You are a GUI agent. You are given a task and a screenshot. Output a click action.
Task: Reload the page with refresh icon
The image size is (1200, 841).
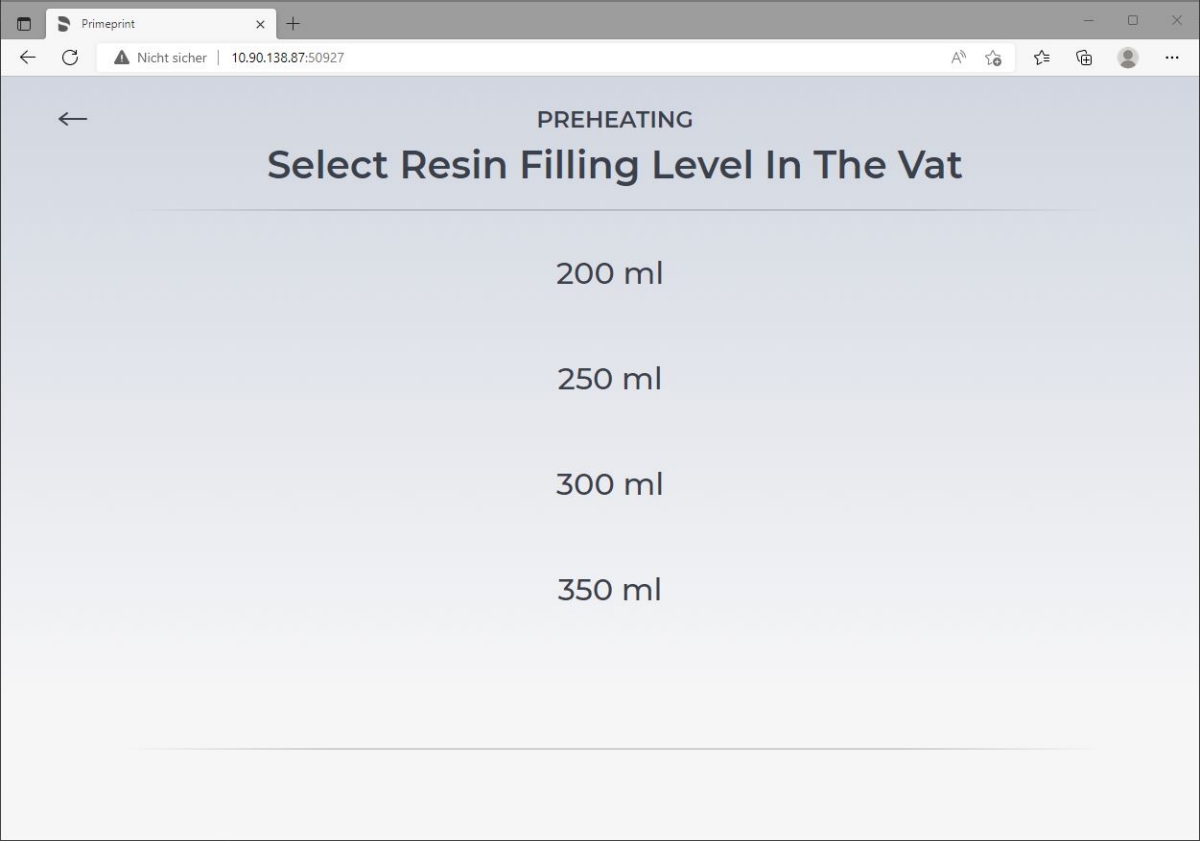point(70,58)
